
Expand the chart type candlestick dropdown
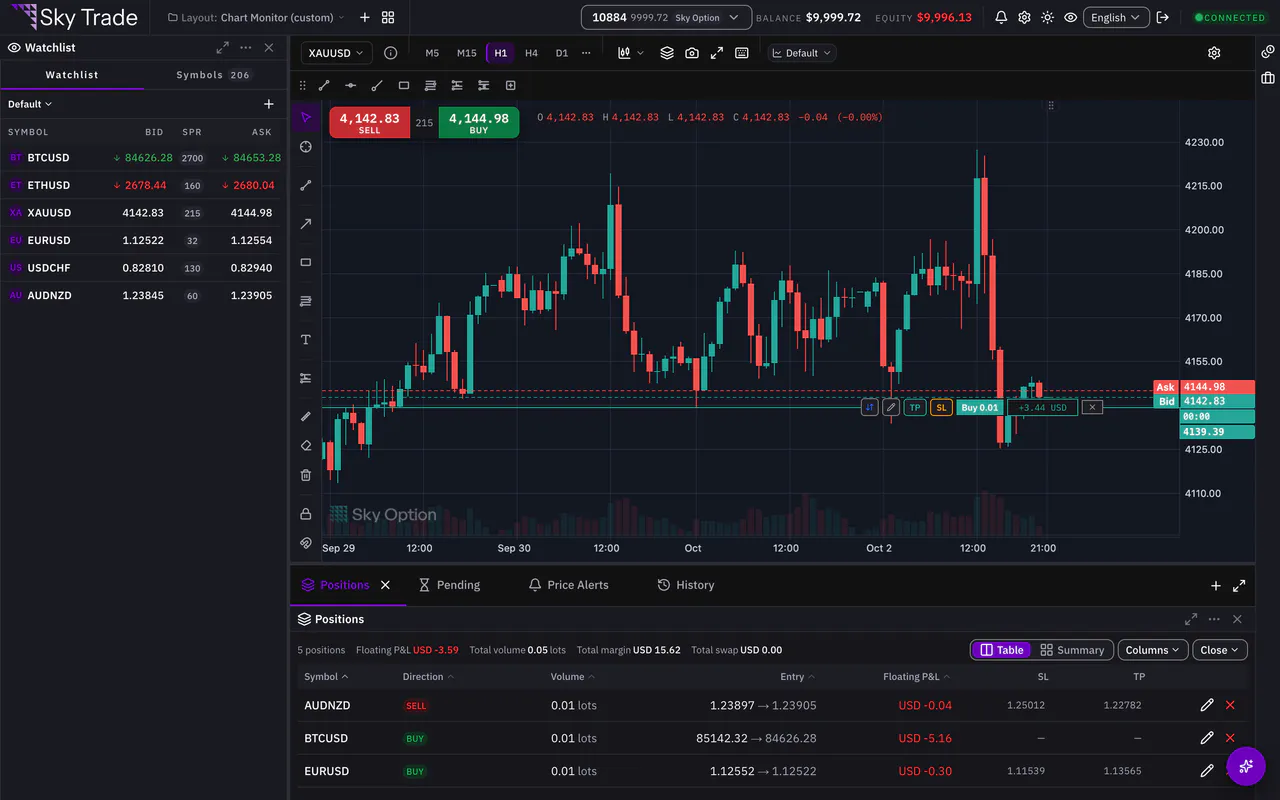pyautogui.click(x=631, y=53)
